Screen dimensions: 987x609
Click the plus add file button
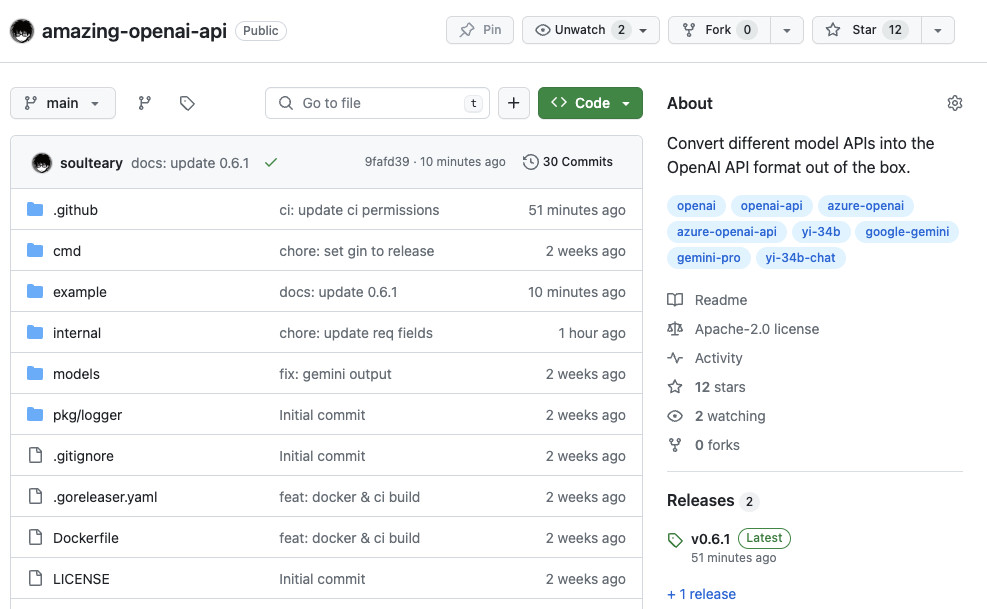pos(514,103)
